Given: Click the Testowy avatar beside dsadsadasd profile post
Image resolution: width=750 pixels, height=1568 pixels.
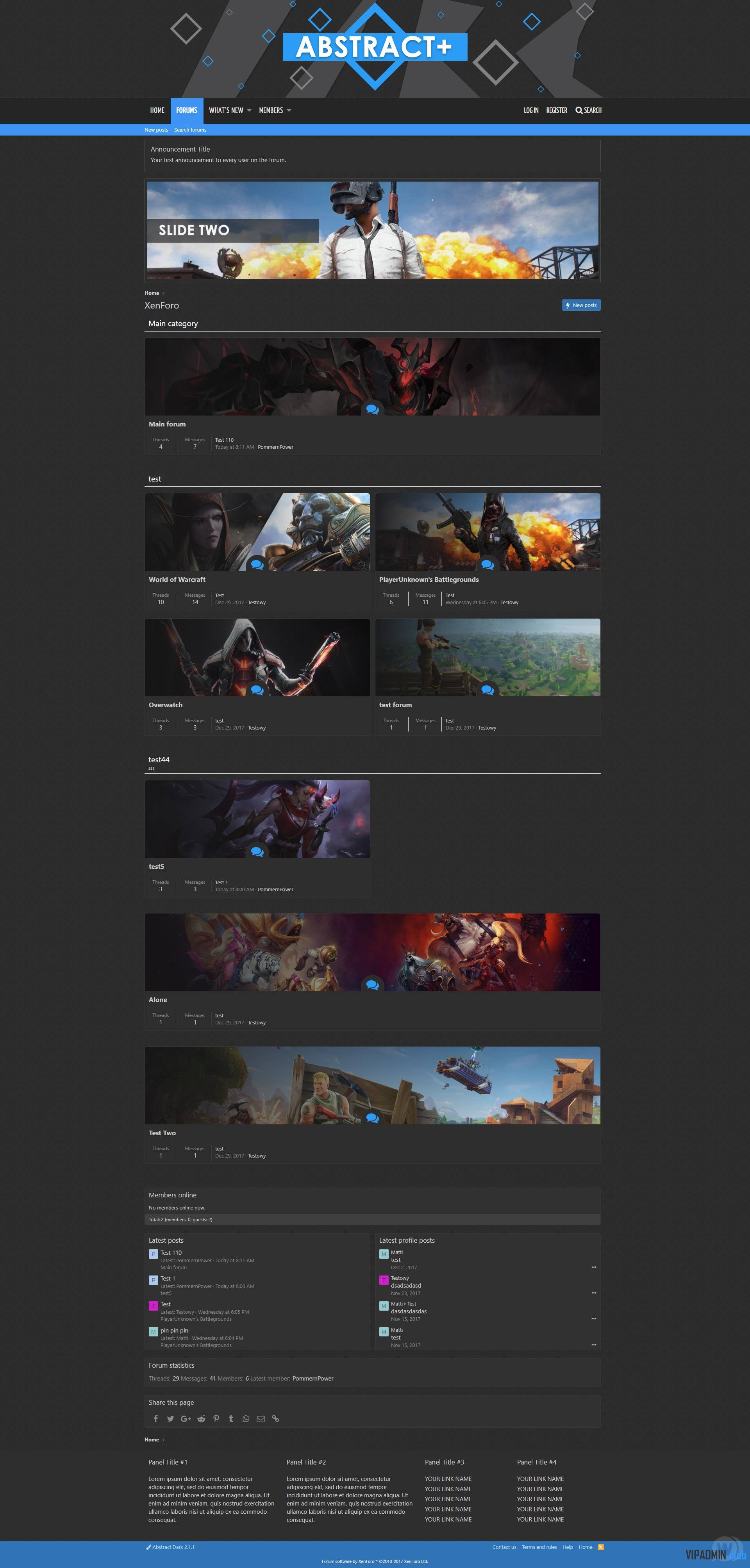Looking at the screenshot, I should 384,1280.
